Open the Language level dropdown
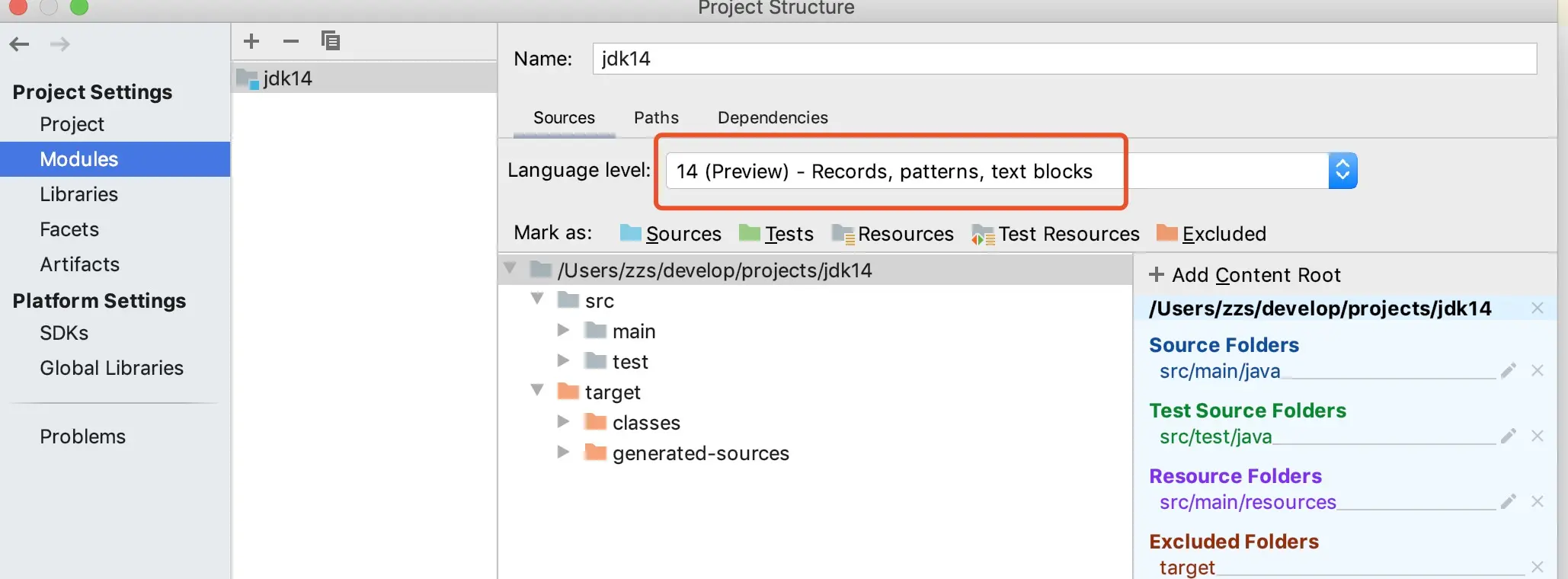Image resolution: width=1568 pixels, height=579 pixels. (1342, 171)
